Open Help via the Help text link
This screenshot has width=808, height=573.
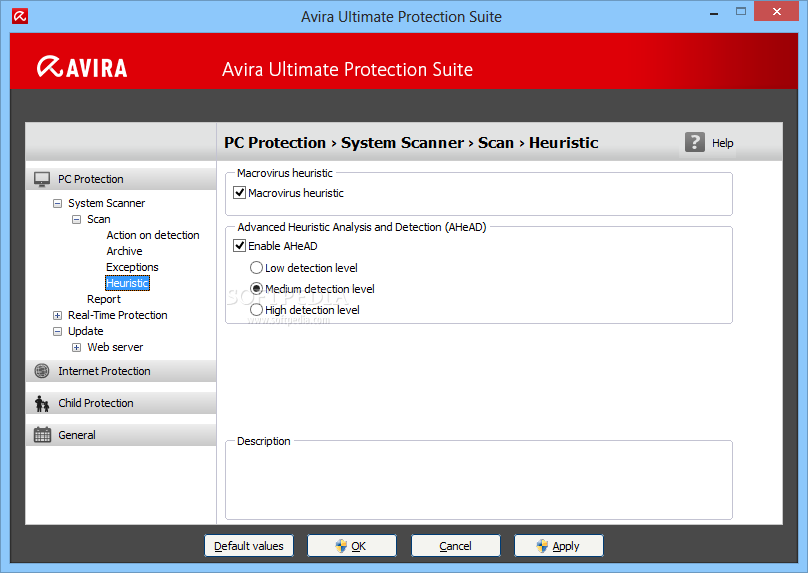[x=722, y=143]
